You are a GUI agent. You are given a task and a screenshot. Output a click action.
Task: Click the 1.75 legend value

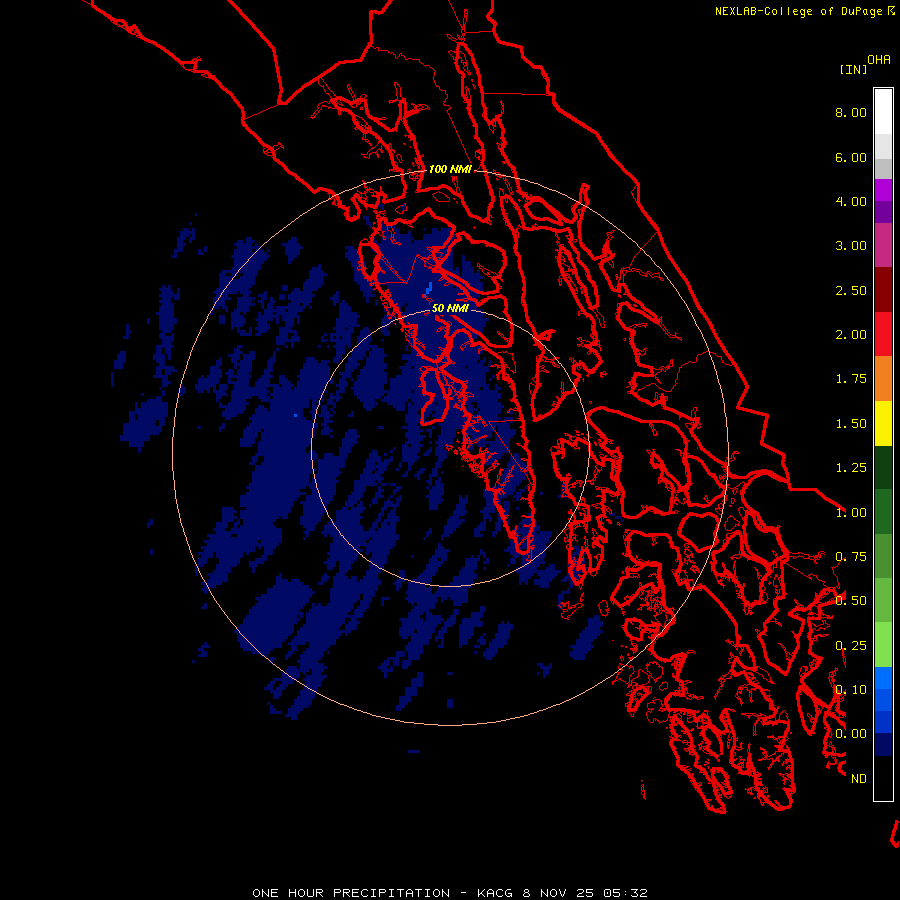(x=851, y=379)
